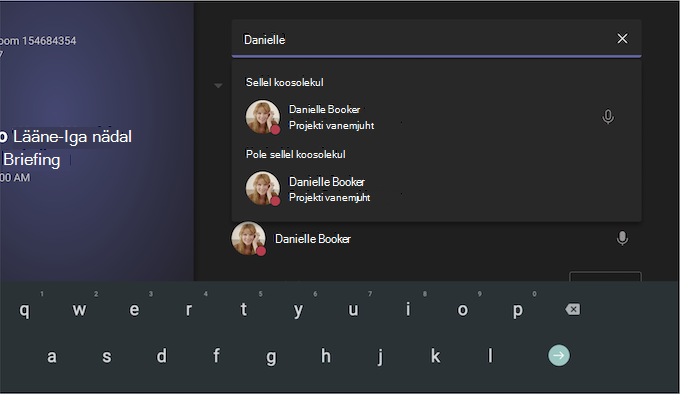Tap the f key on keyboard
Viewport: 680px width, 394px height.
click(x=216, y=355)
